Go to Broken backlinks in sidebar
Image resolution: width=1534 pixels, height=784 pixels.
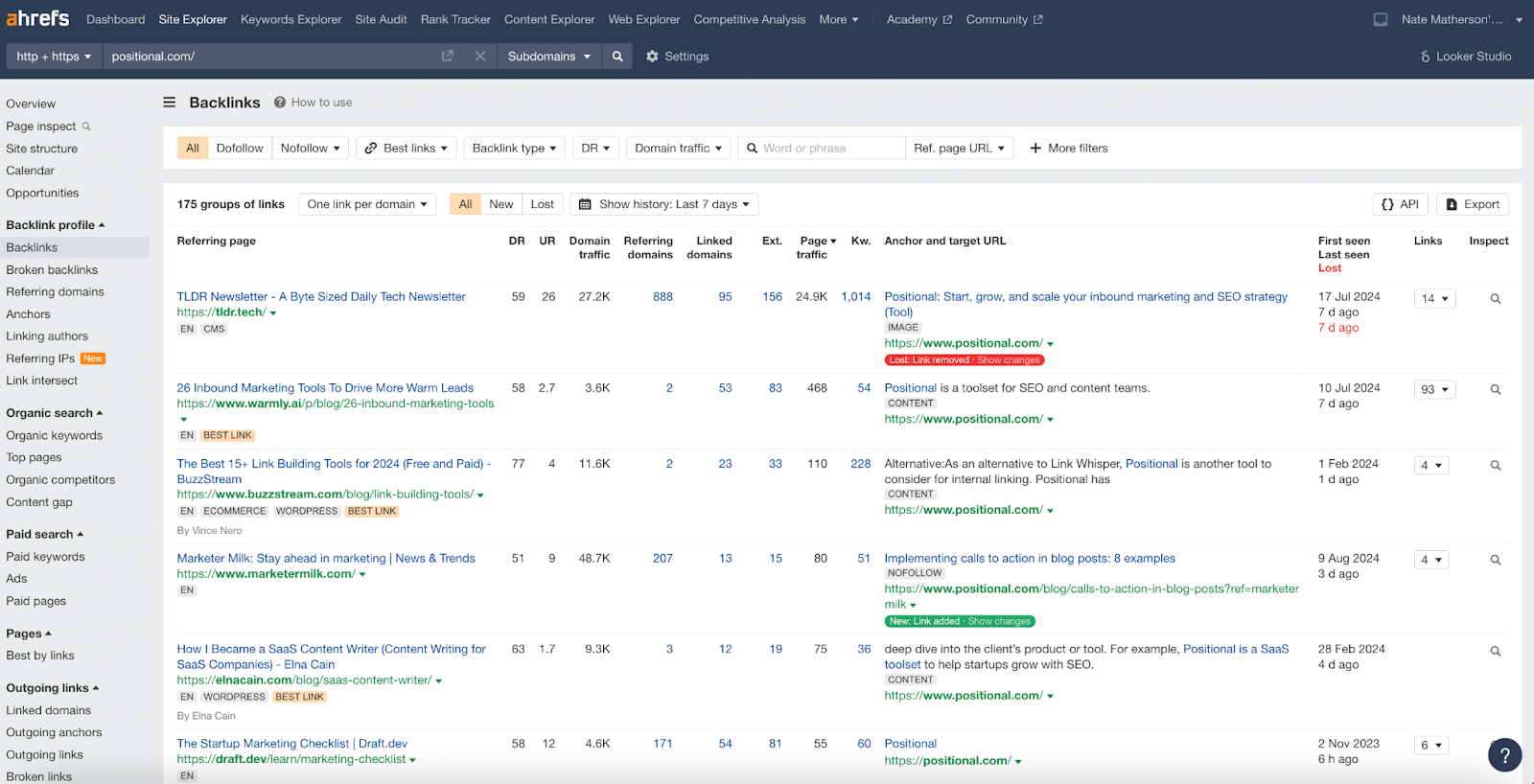click(52, 270)
